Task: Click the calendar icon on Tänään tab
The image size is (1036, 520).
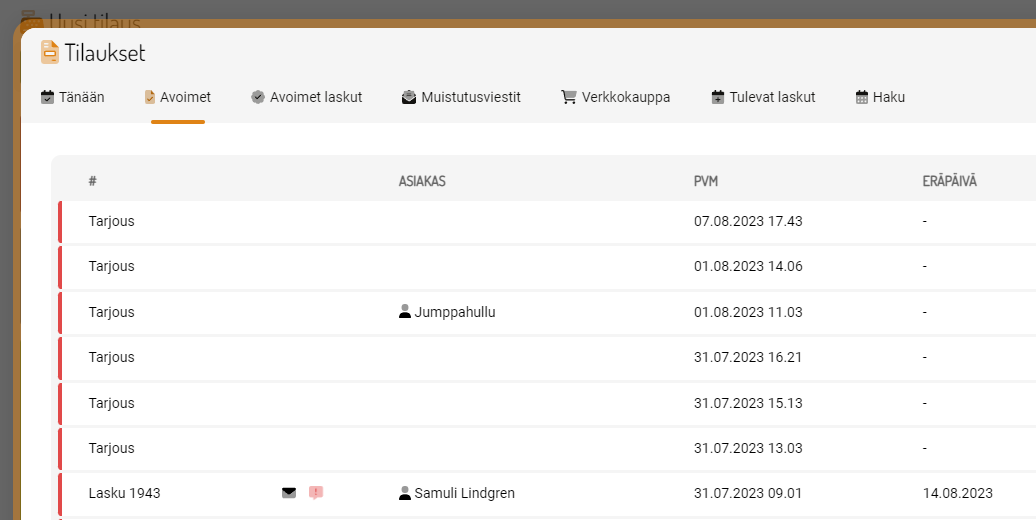Action: 47,98
